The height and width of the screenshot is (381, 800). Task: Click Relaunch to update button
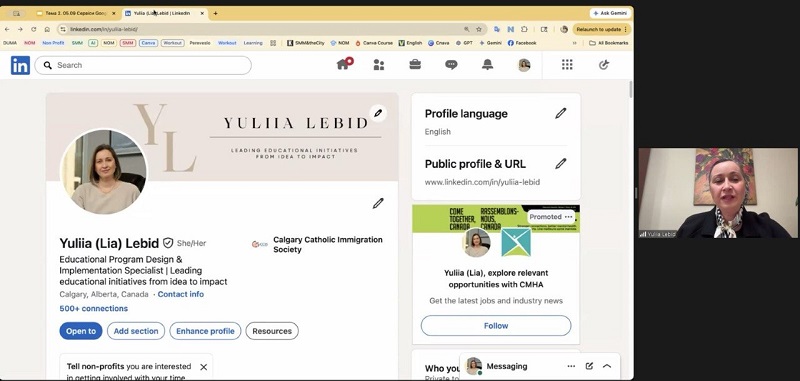coord(602,30)
